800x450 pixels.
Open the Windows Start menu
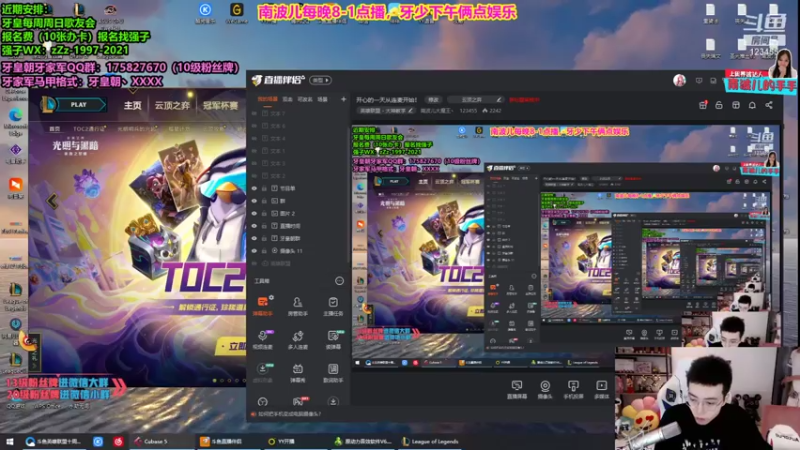9,441
